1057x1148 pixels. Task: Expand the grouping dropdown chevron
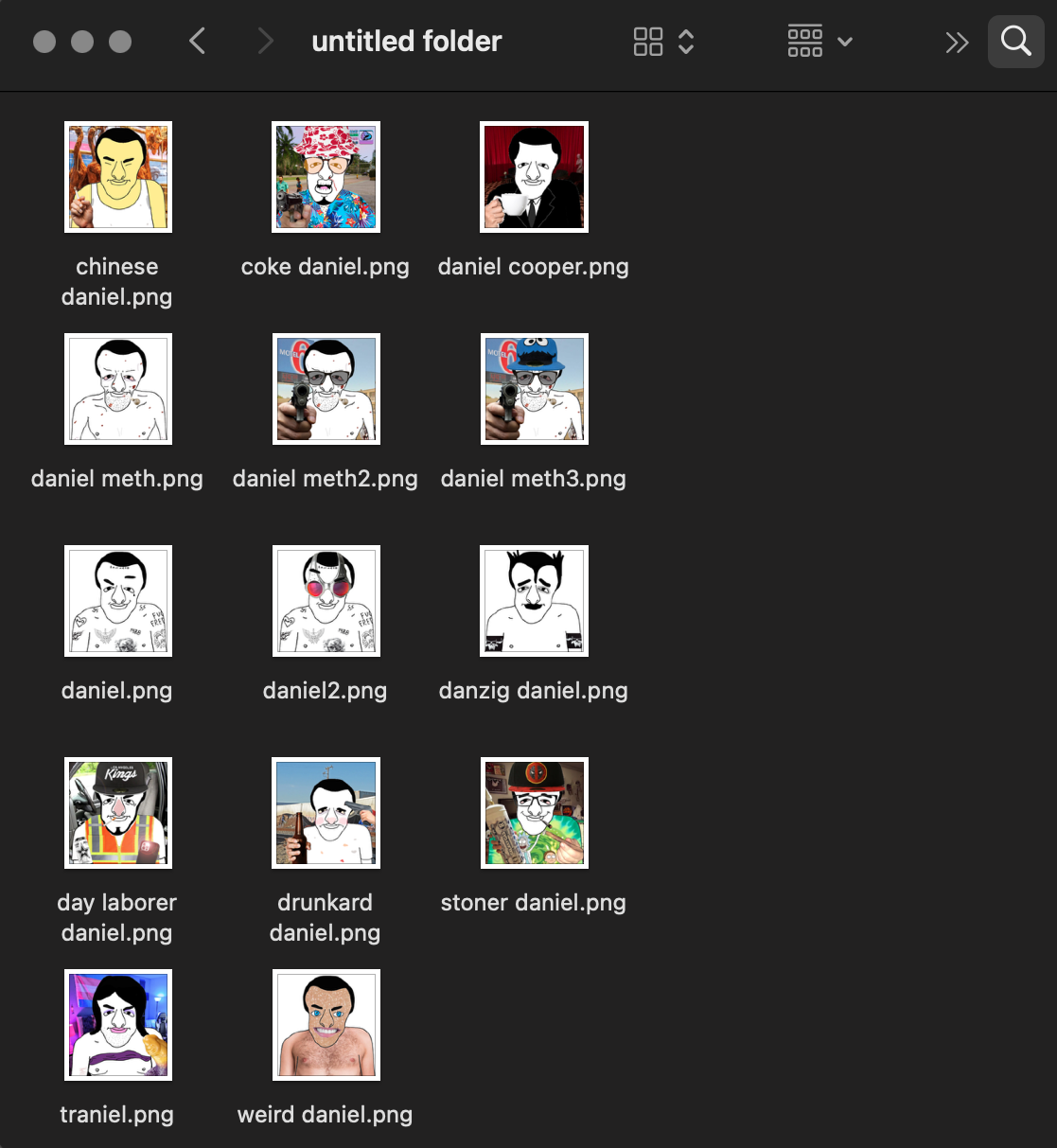846,42
